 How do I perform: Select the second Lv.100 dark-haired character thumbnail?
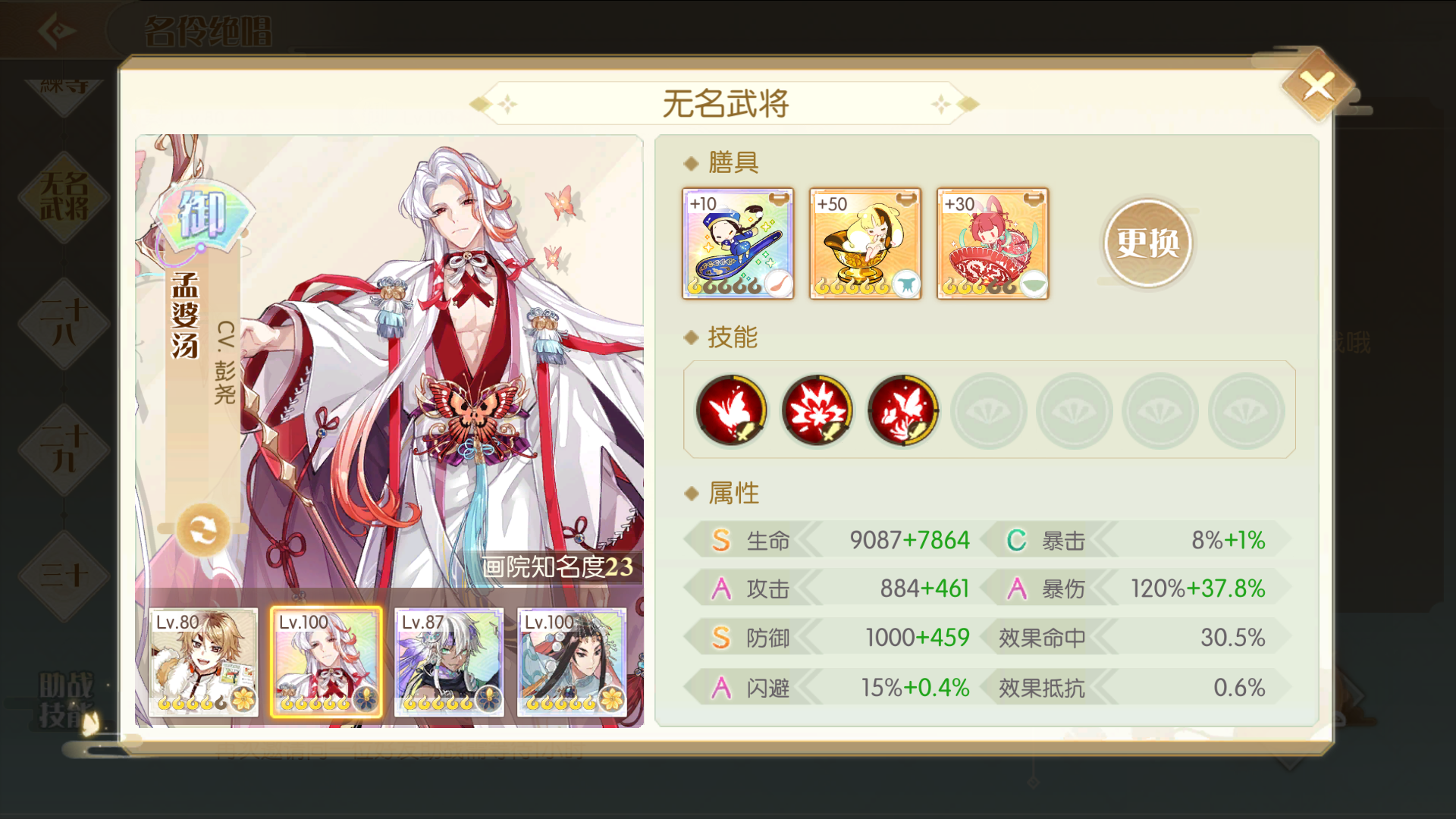tap(572, 662)
